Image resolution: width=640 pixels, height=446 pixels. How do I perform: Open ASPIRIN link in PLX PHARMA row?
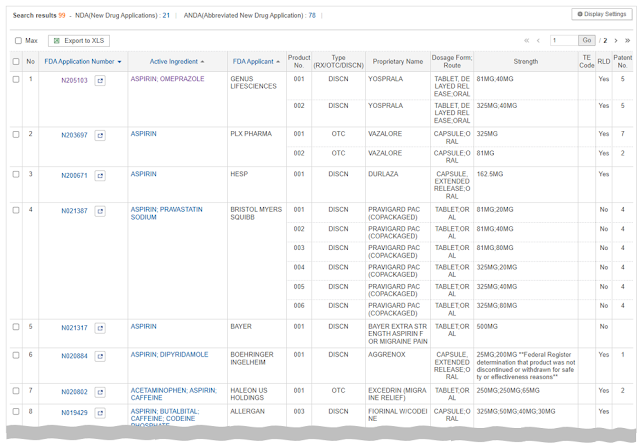point(143,134)
